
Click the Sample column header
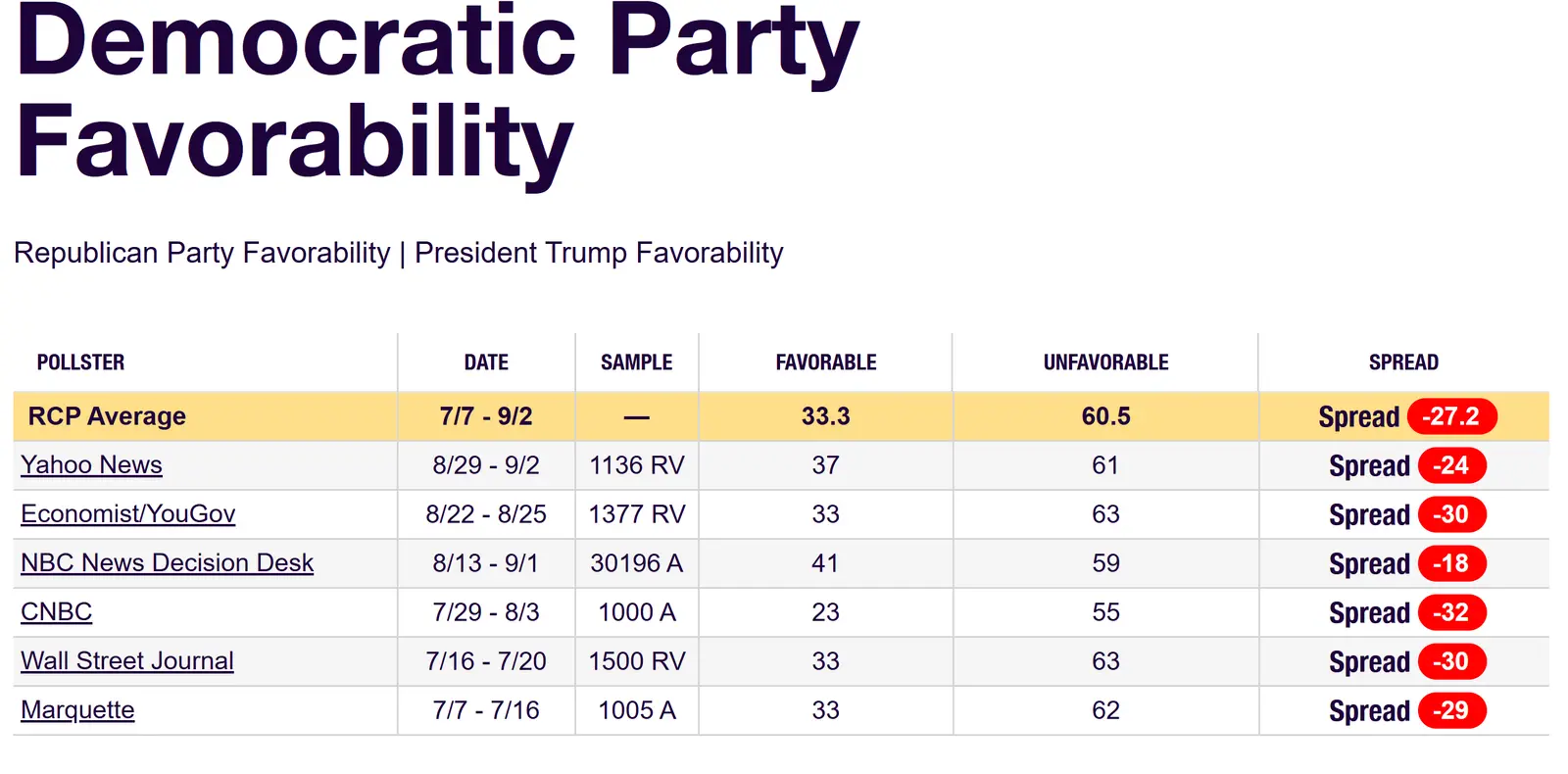(x=636, y=363)
